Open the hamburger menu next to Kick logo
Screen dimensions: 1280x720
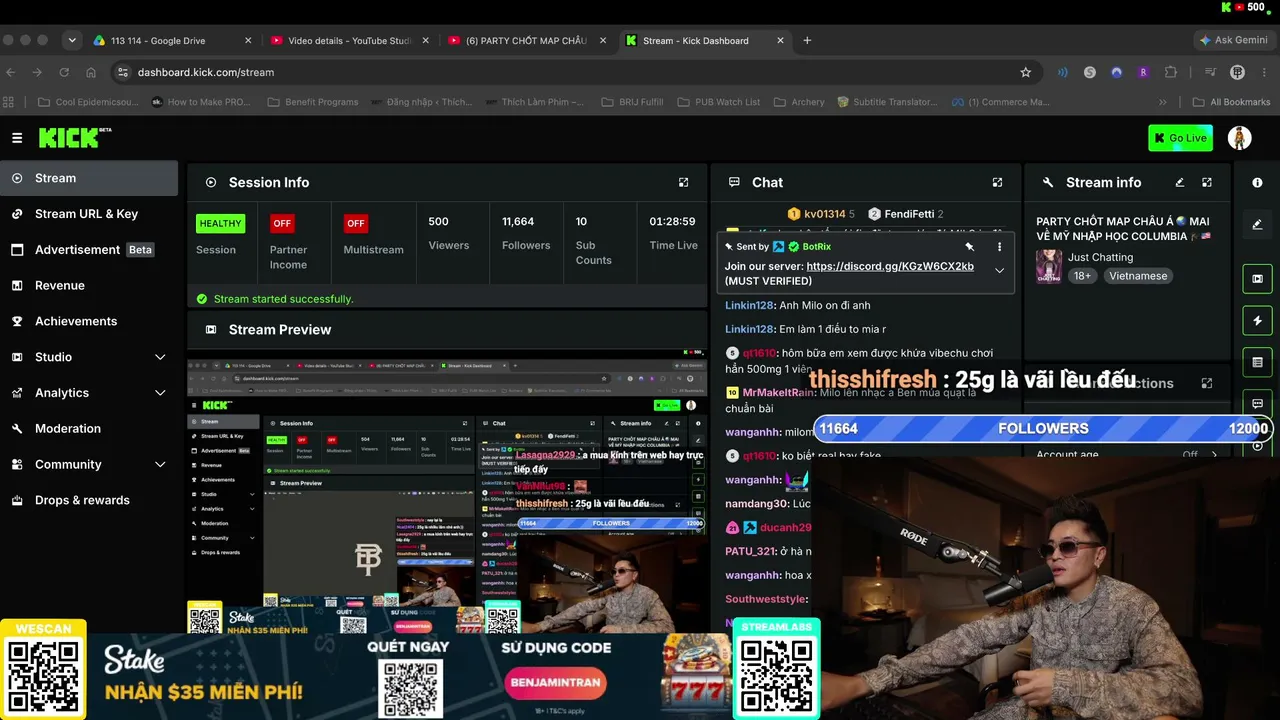point(17,138)
